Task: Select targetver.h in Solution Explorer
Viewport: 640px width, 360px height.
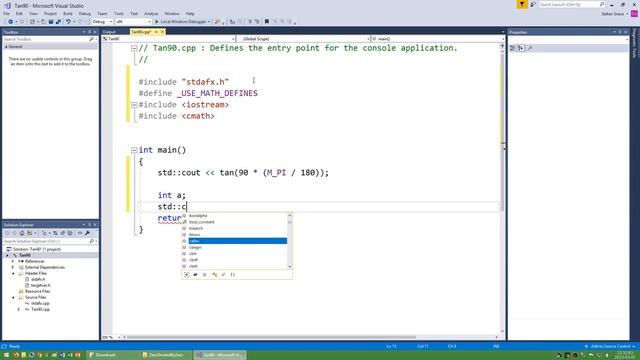Action: 41,285
